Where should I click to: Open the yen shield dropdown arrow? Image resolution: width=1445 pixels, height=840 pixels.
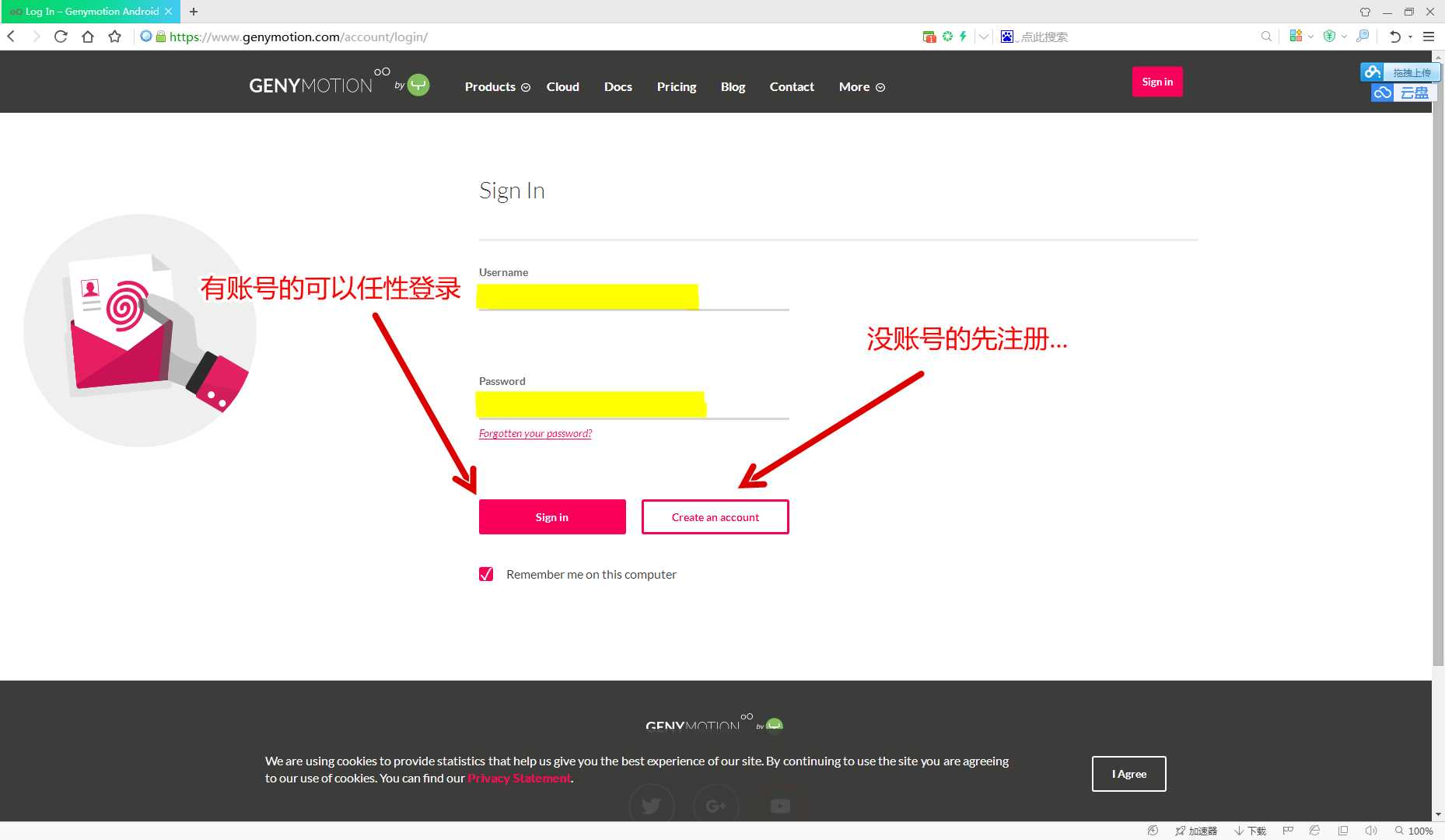pos(1344,37)
